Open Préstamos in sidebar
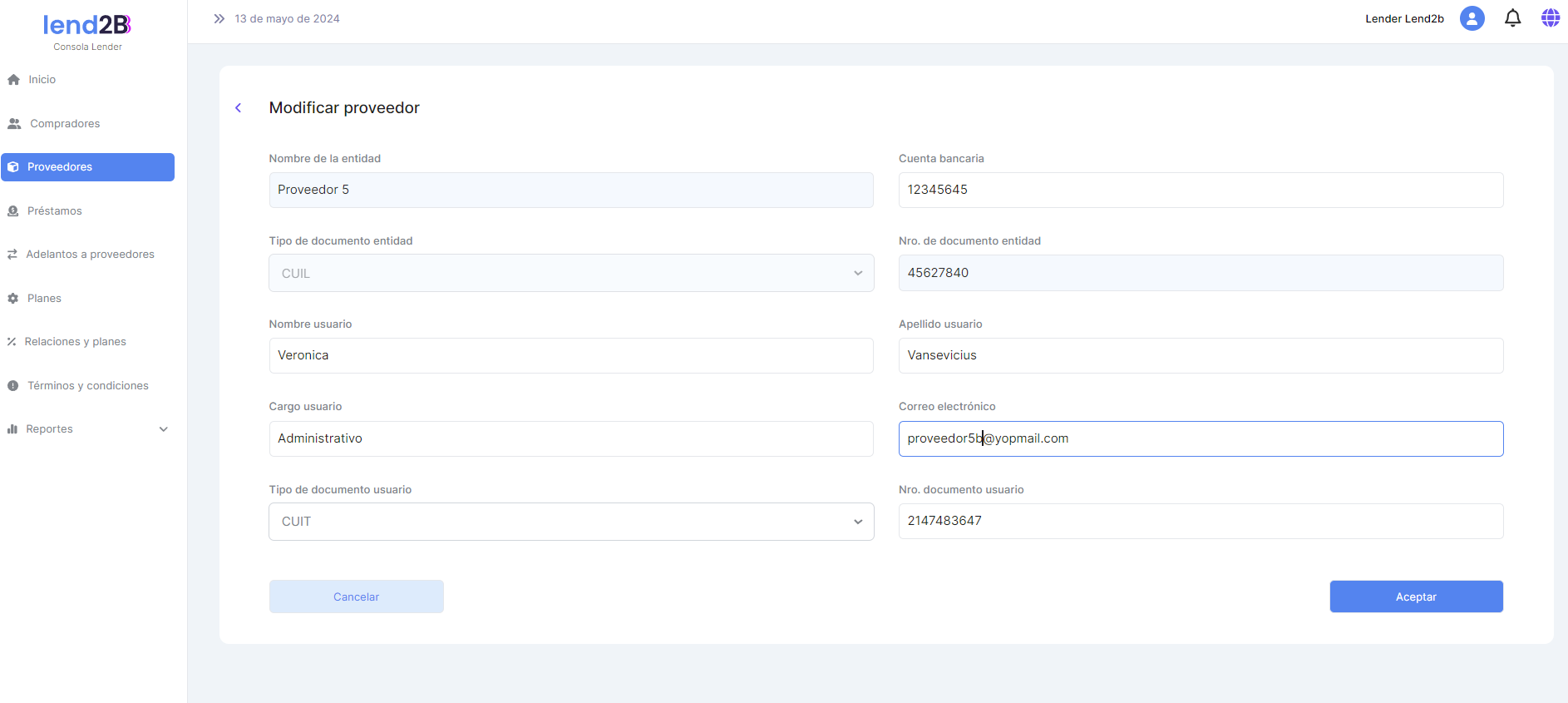Screen dimensions: 1568x703 pyautogui.click(x=54, y=211)
